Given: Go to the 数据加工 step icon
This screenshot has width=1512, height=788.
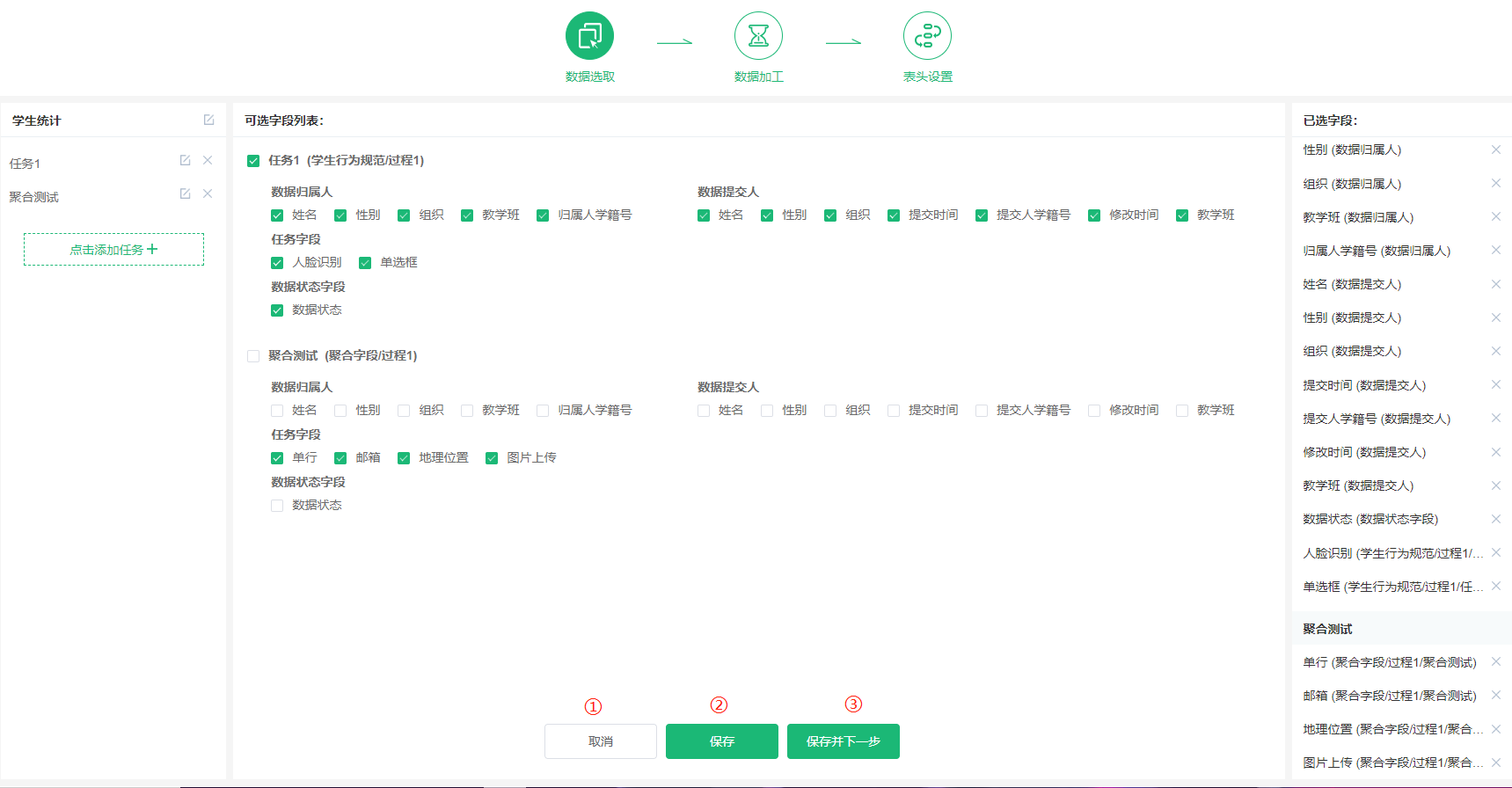Looking at the screenshot, I should pos(758,36).
